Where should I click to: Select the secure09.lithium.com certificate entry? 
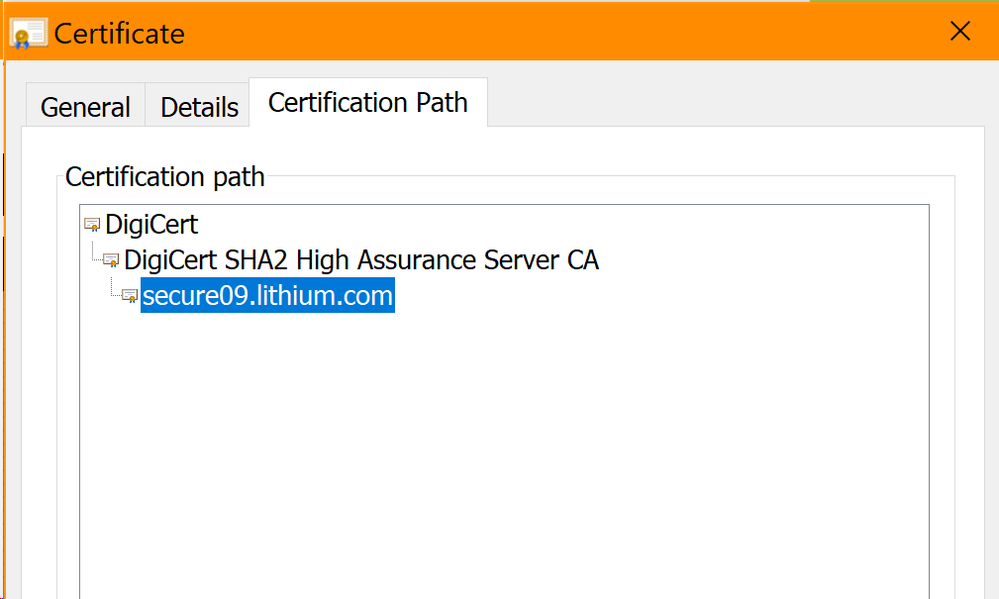coord(268,295)
